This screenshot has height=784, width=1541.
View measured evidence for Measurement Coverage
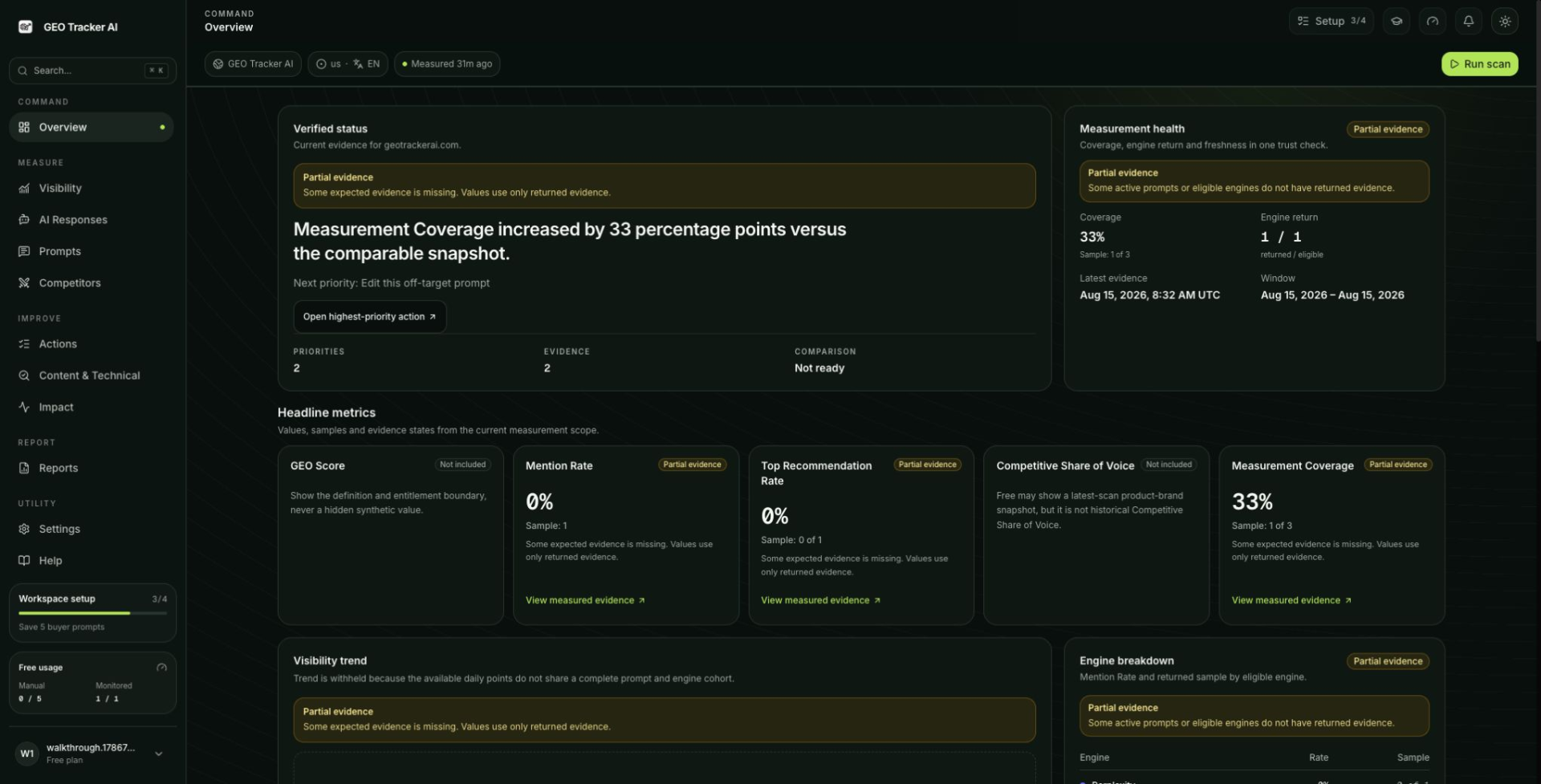tap(1291, 600)
